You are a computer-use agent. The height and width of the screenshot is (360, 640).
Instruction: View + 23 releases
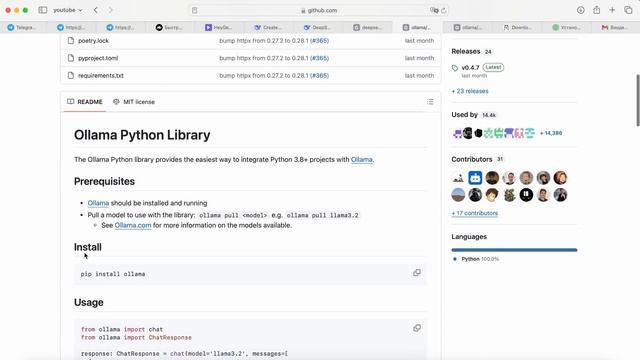coord(470,91)
